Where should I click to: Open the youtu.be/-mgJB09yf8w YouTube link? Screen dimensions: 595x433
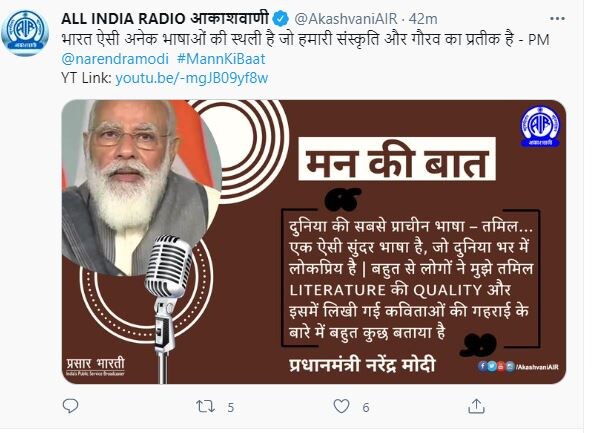click(192, 78)
